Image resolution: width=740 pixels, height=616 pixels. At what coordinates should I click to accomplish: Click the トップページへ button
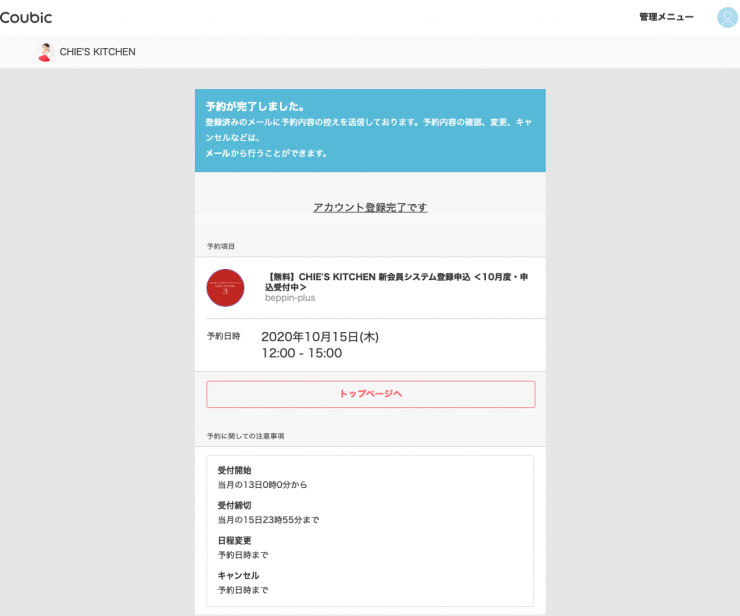pyautogui.click(x=370, y=394)
